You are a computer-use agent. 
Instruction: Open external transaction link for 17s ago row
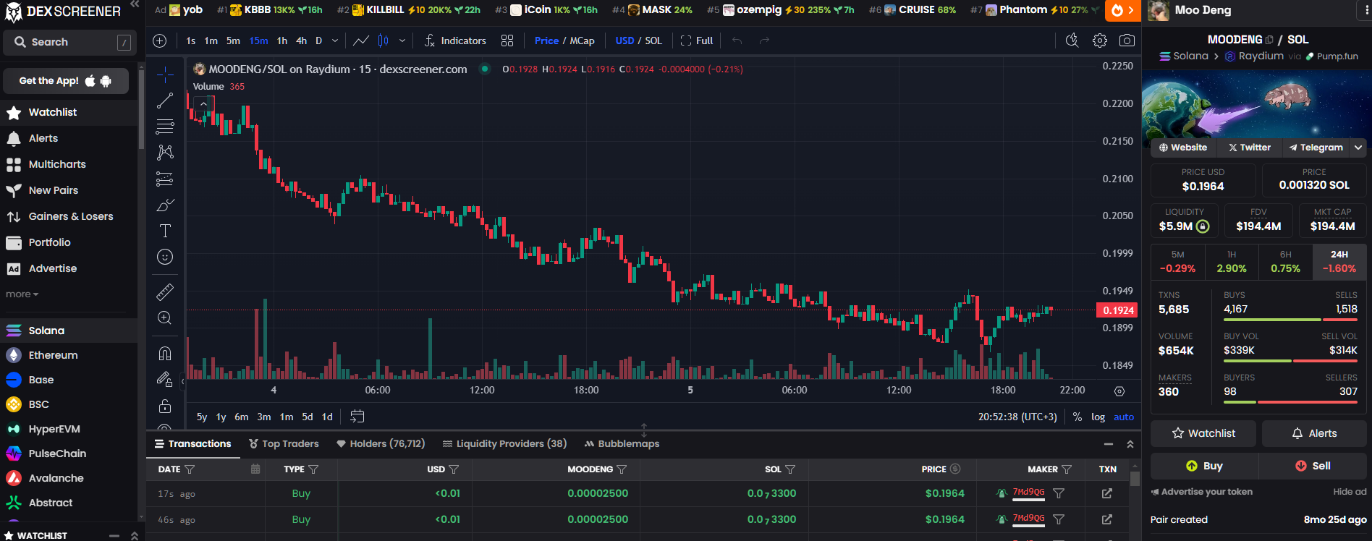pos(1107,493)
